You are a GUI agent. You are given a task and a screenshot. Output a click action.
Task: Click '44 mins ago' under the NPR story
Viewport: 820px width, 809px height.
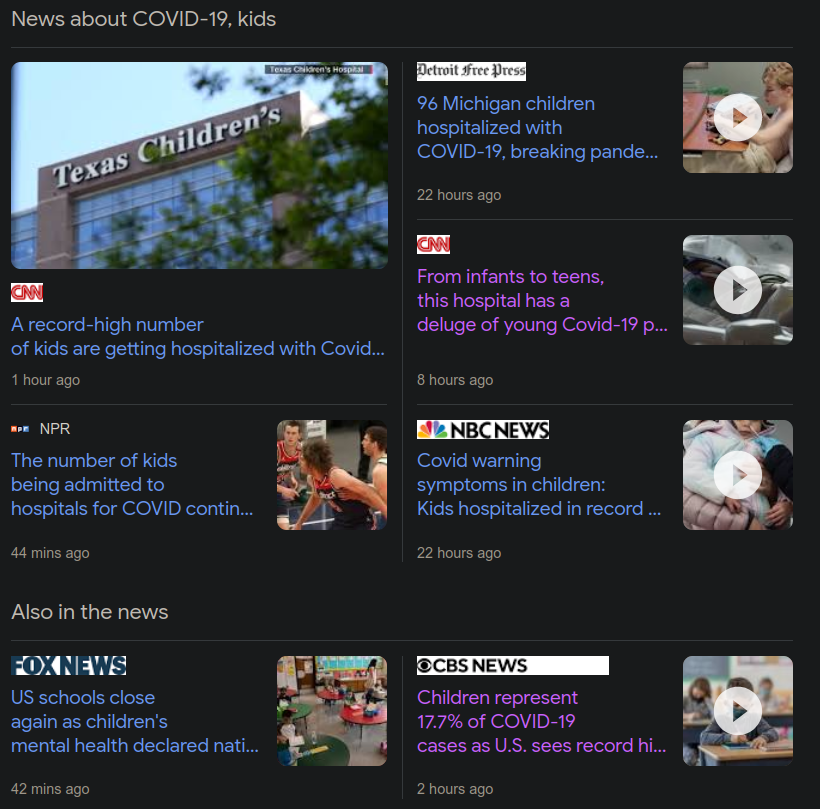coord(50,553)
